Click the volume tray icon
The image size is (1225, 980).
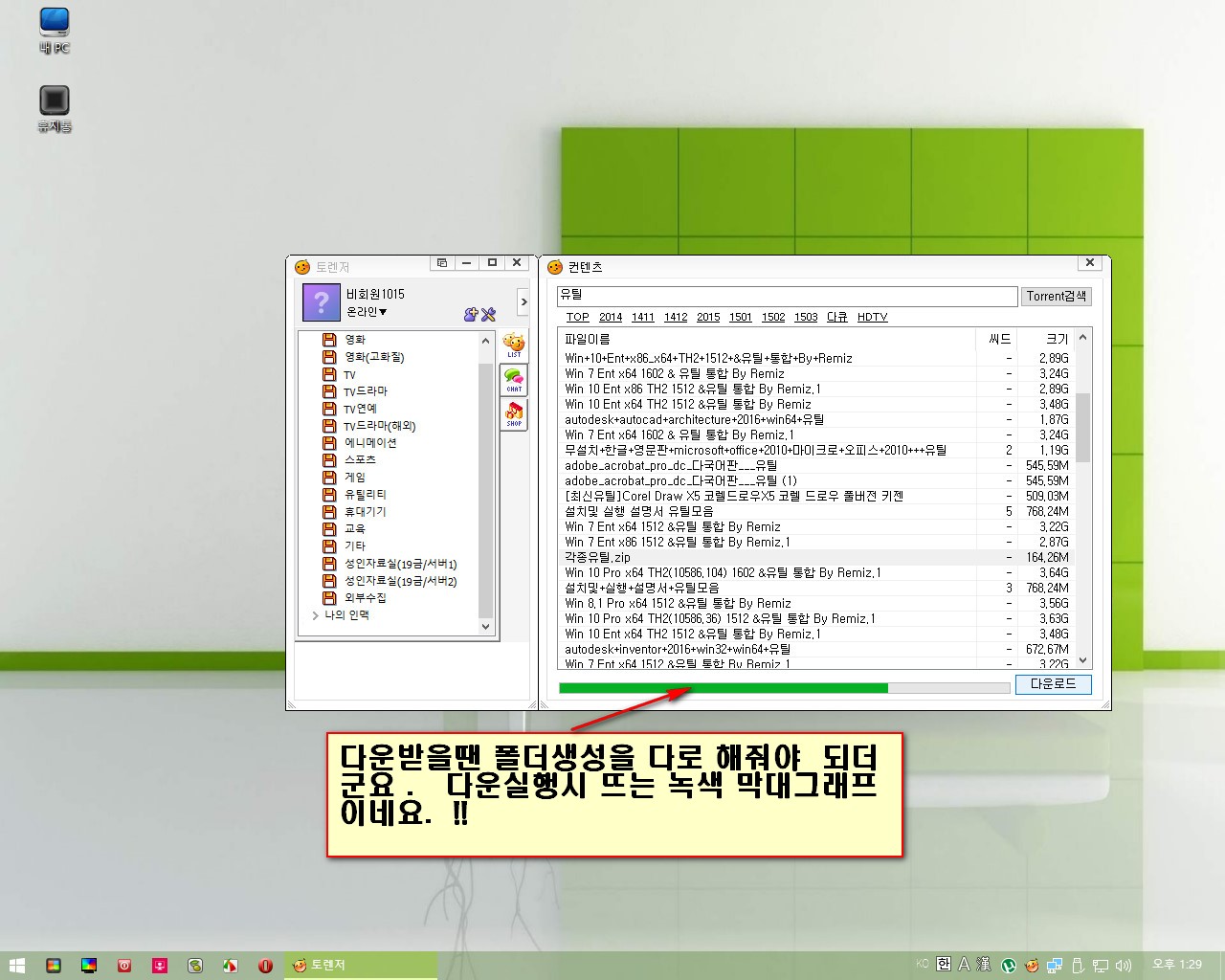(x=1124, y=965)
